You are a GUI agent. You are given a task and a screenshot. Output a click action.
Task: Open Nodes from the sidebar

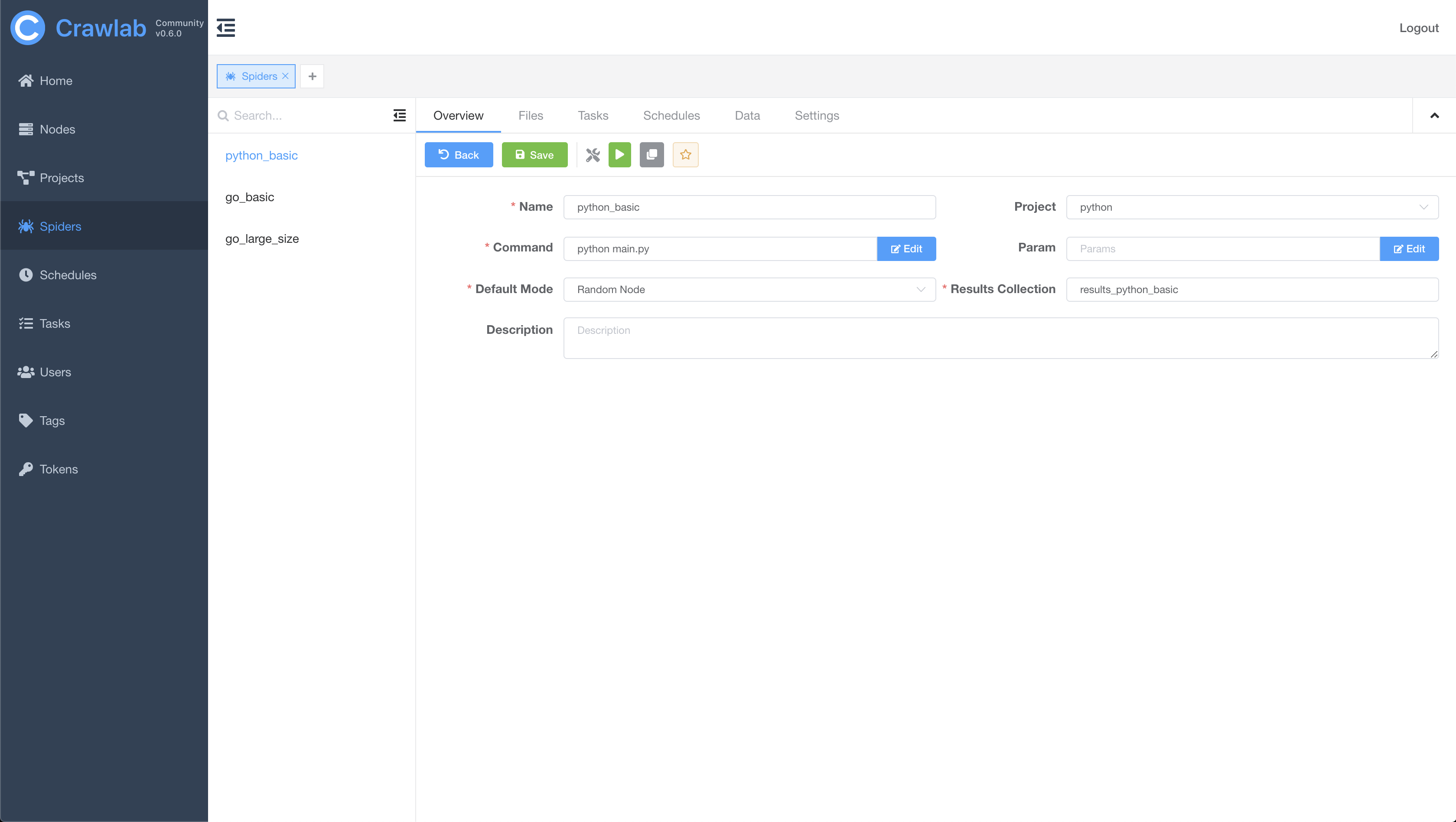coord(57,129)
